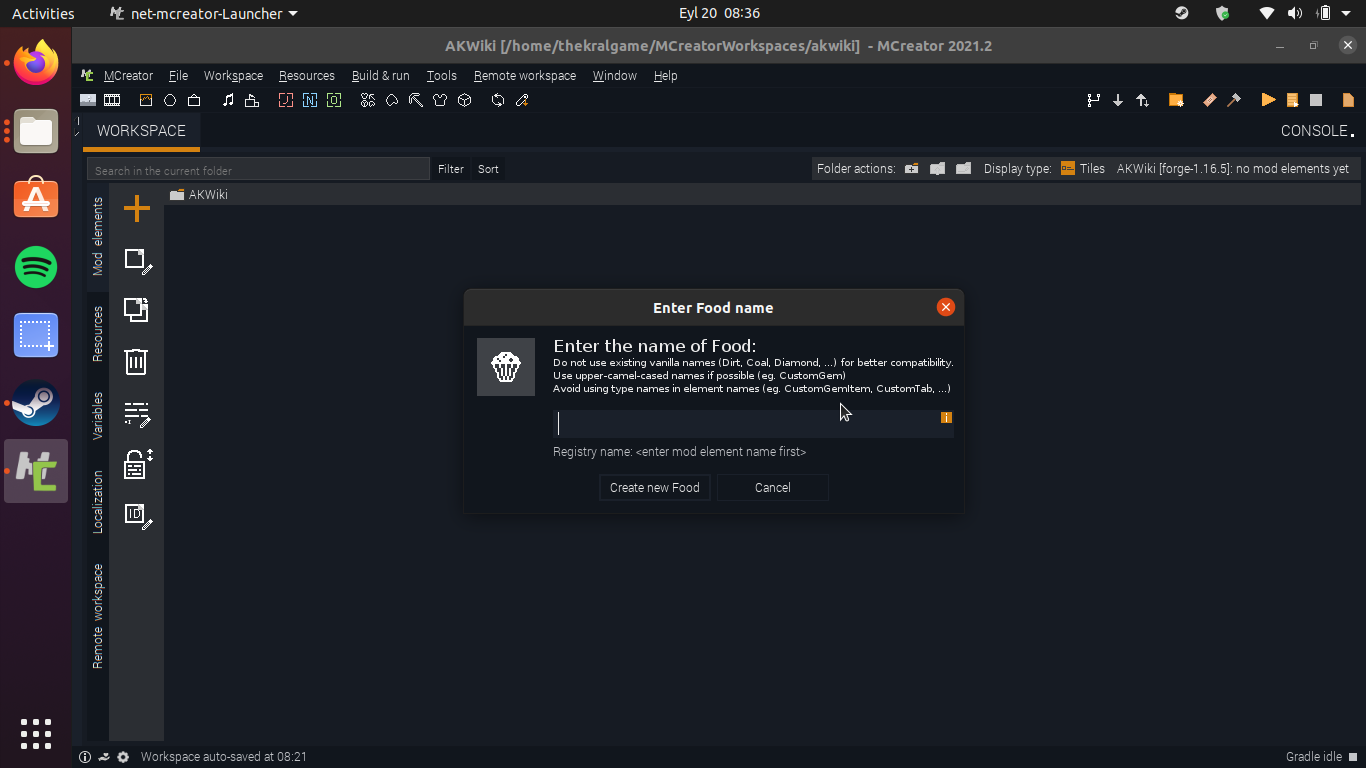This screenshot has width=1366, height=768.
Task: Click the armor chestplate toolbar icon
Action: (x=440, y=100)
